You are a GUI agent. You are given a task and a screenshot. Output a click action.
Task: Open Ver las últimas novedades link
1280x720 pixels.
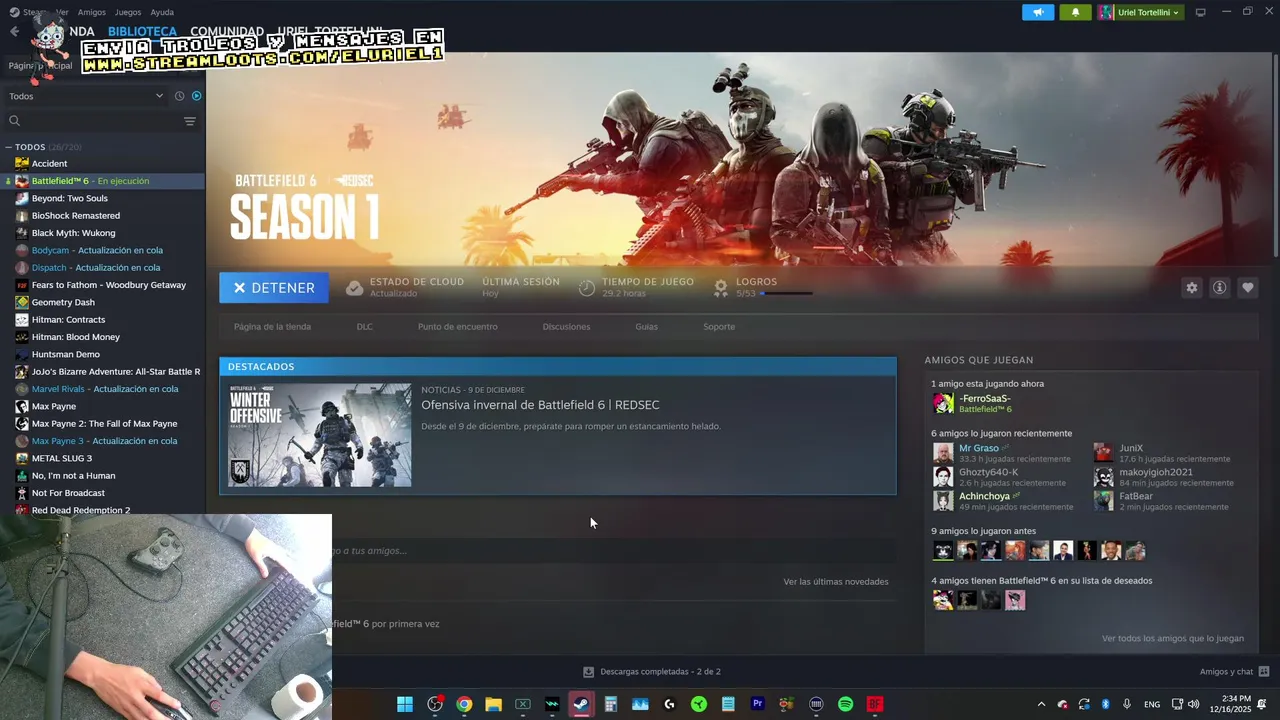coord(835,582)
